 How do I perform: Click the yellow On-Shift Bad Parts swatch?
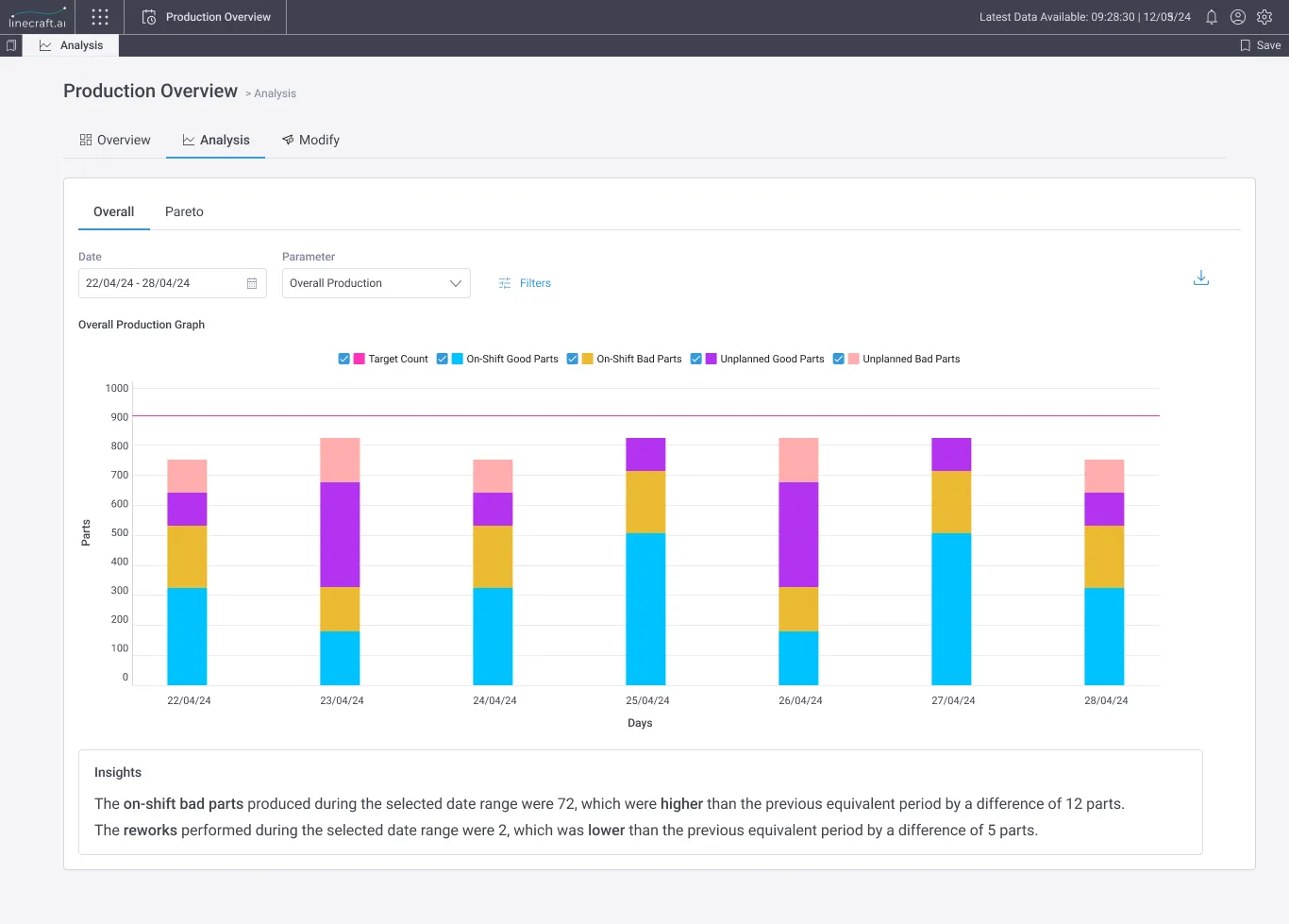[587, 359]
